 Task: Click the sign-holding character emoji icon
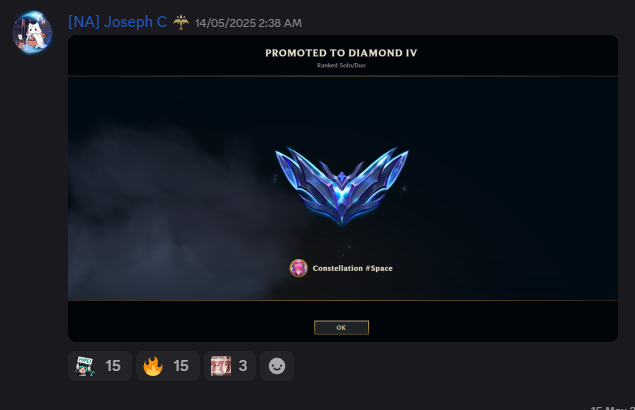tap(85, 366)
